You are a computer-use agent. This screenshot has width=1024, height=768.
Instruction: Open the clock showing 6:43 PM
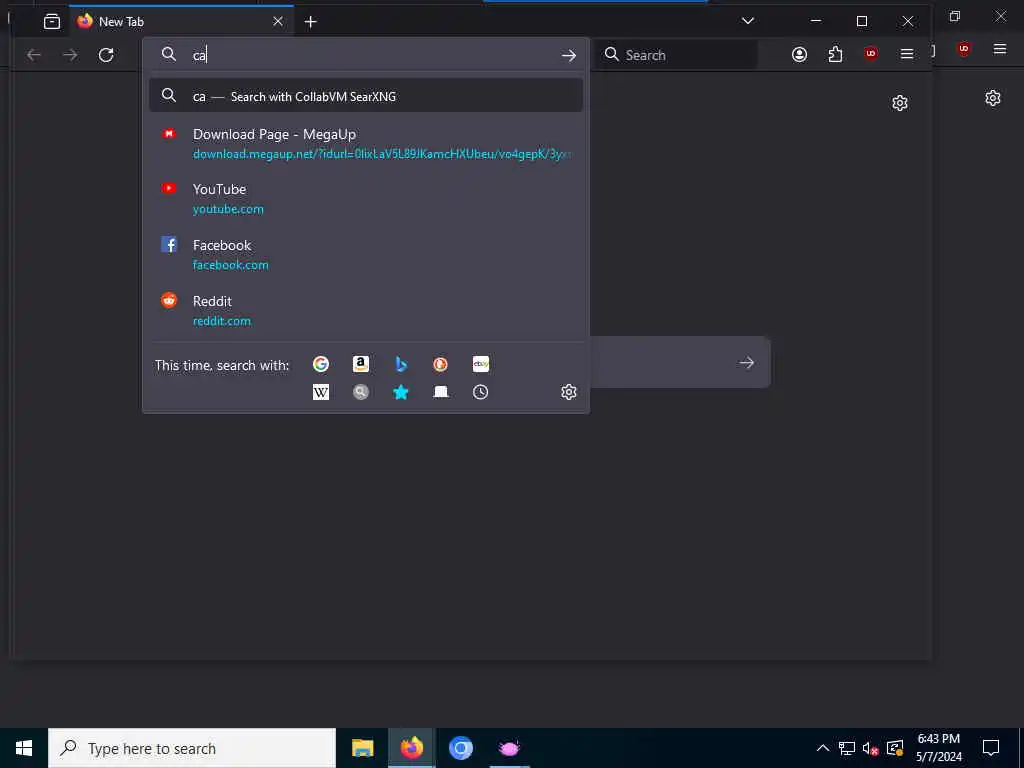(x=938, y=748)
